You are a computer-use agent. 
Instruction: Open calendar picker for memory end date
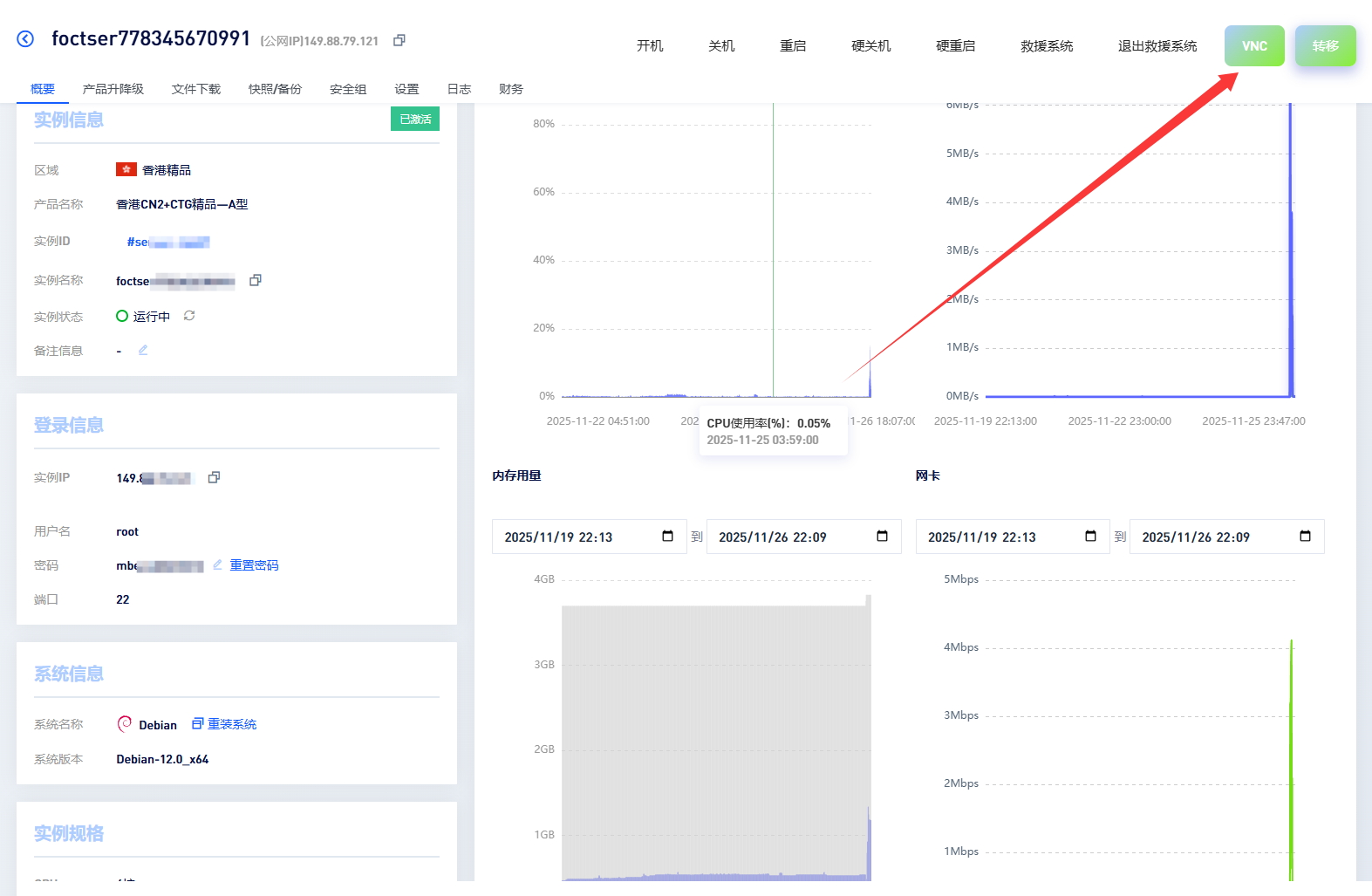pos(882,537)
